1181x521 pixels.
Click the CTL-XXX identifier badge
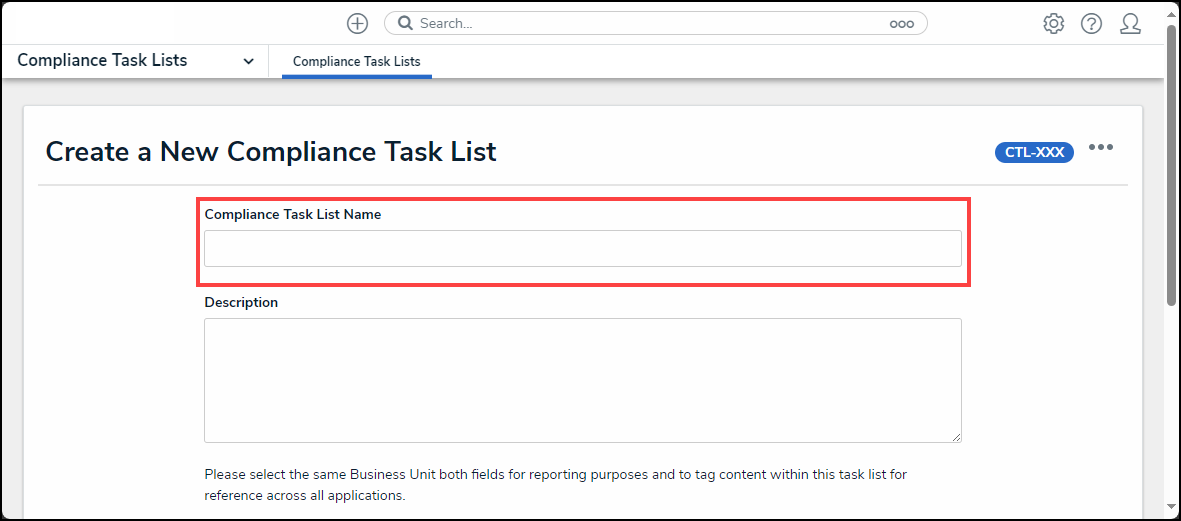tap(1034, 152)
